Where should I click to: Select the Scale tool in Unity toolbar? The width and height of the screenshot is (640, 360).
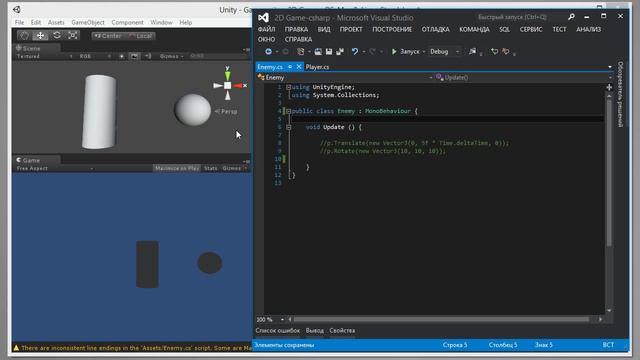[x=73, y=36]
